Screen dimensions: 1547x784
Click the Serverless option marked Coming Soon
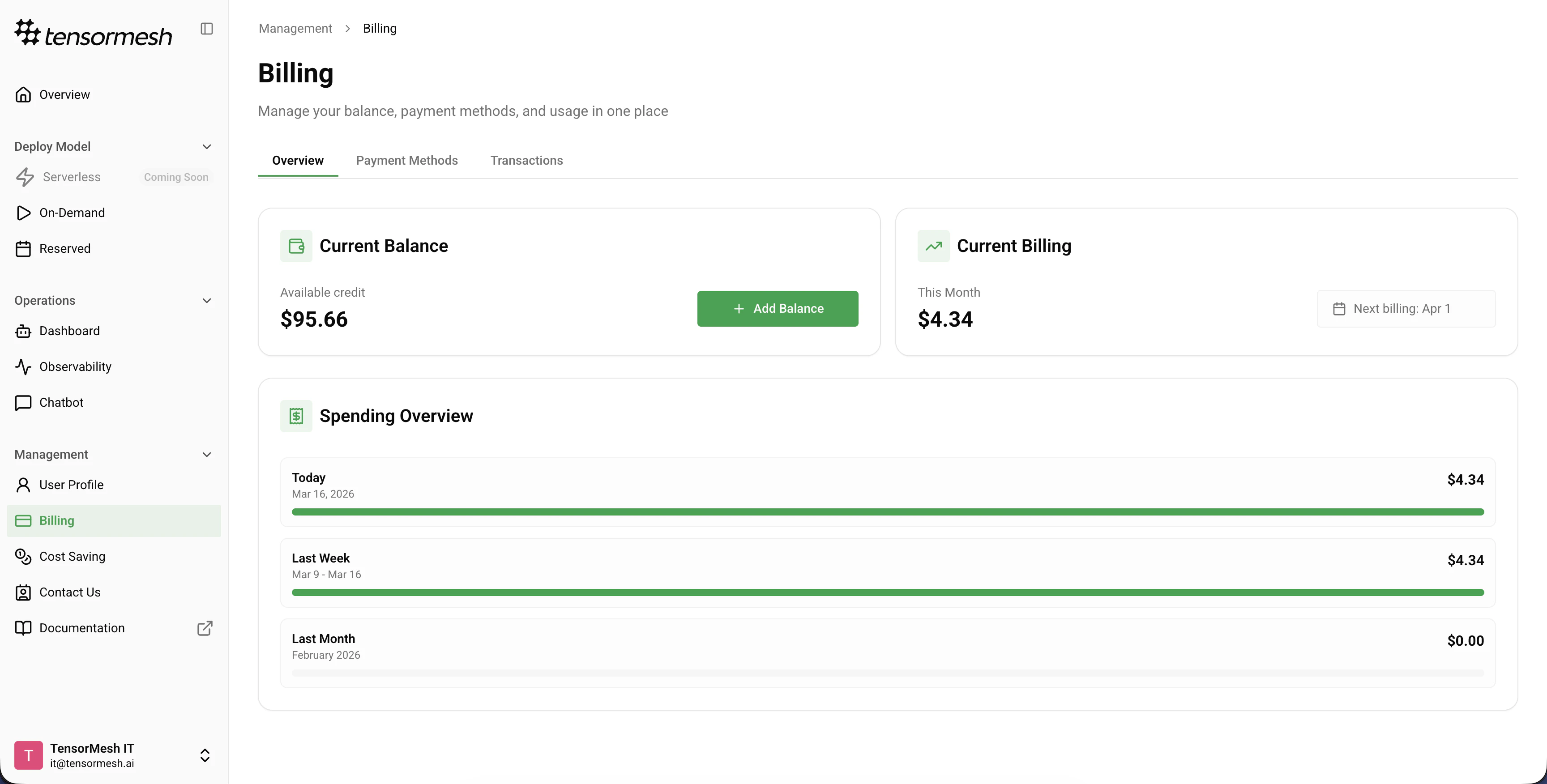click(72, 176)
